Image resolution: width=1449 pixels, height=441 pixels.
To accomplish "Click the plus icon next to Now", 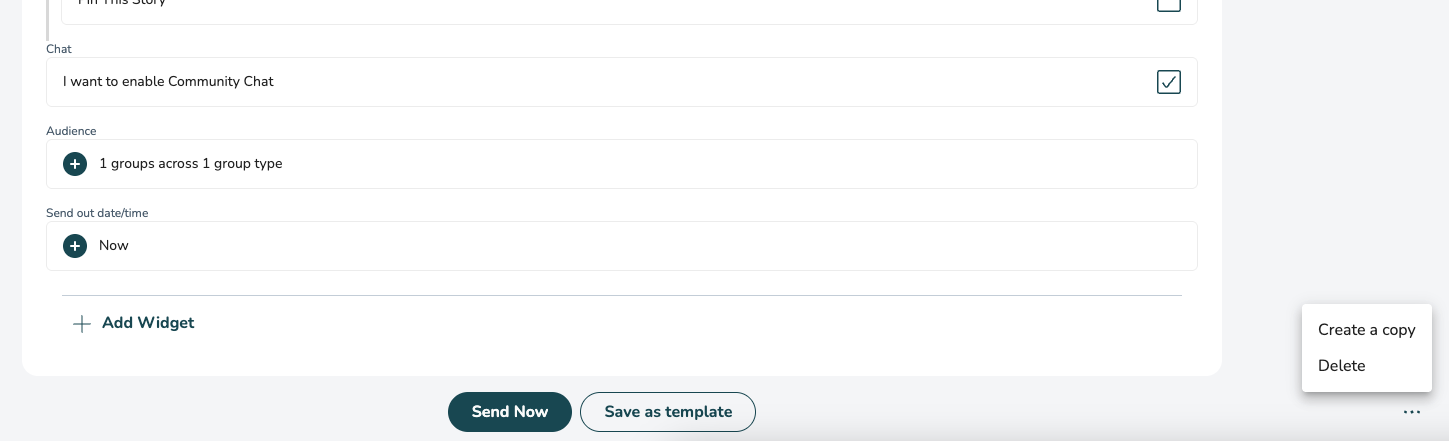I will coord(75,246).
